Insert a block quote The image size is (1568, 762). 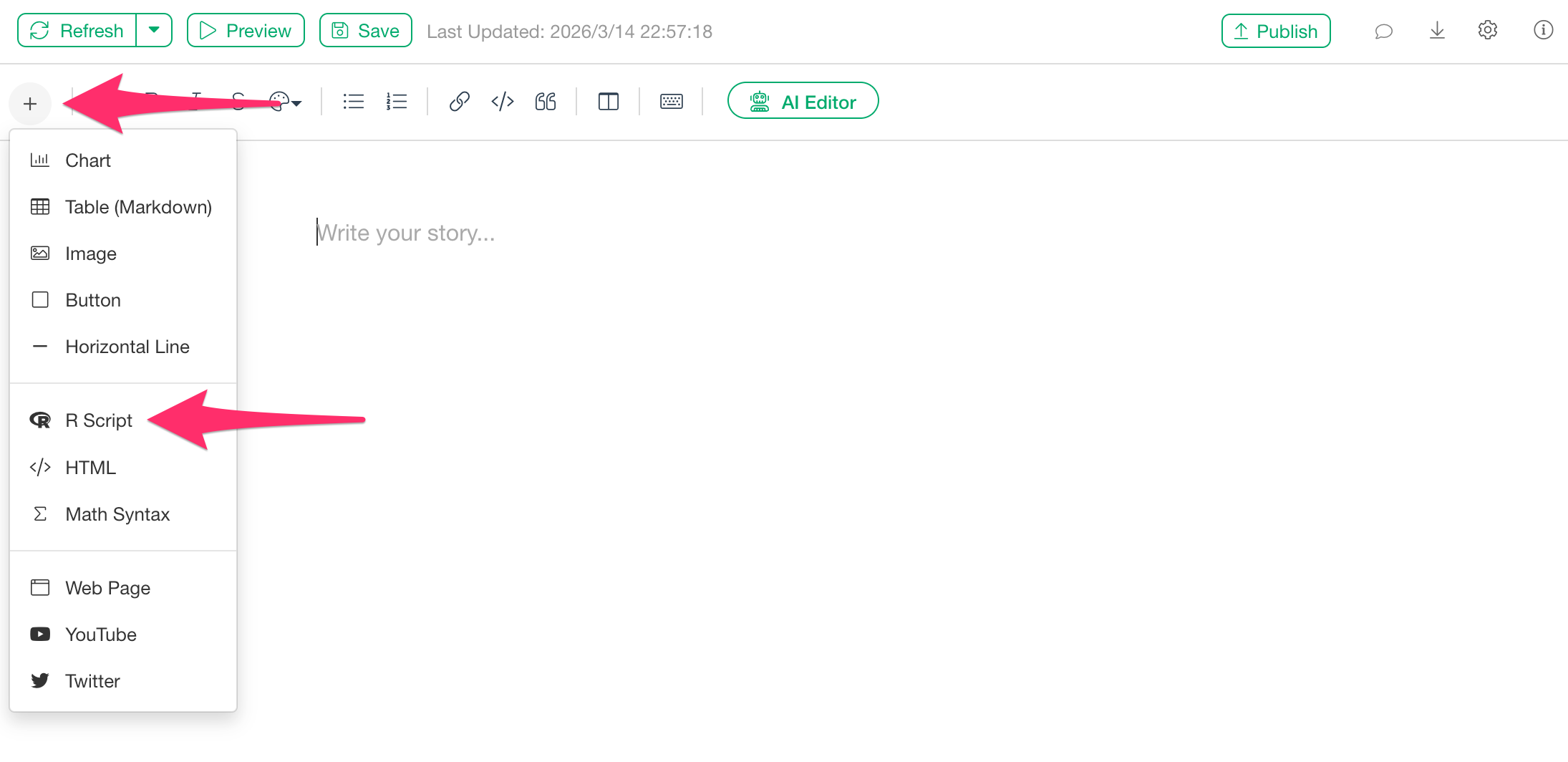(546, 102)
